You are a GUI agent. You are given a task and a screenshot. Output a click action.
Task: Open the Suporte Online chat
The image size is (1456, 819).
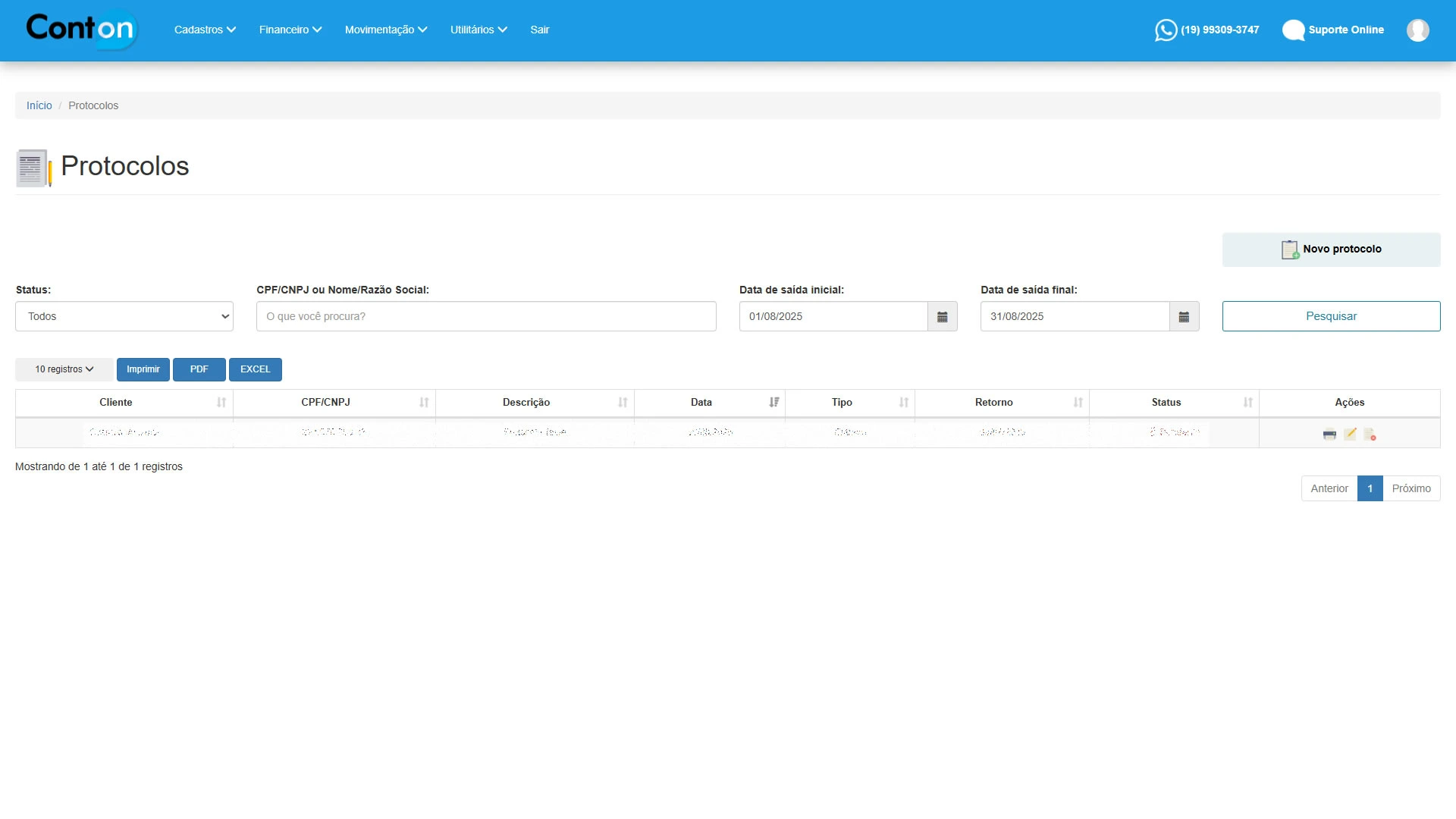pyautogui.click(x=1333, y=30)
